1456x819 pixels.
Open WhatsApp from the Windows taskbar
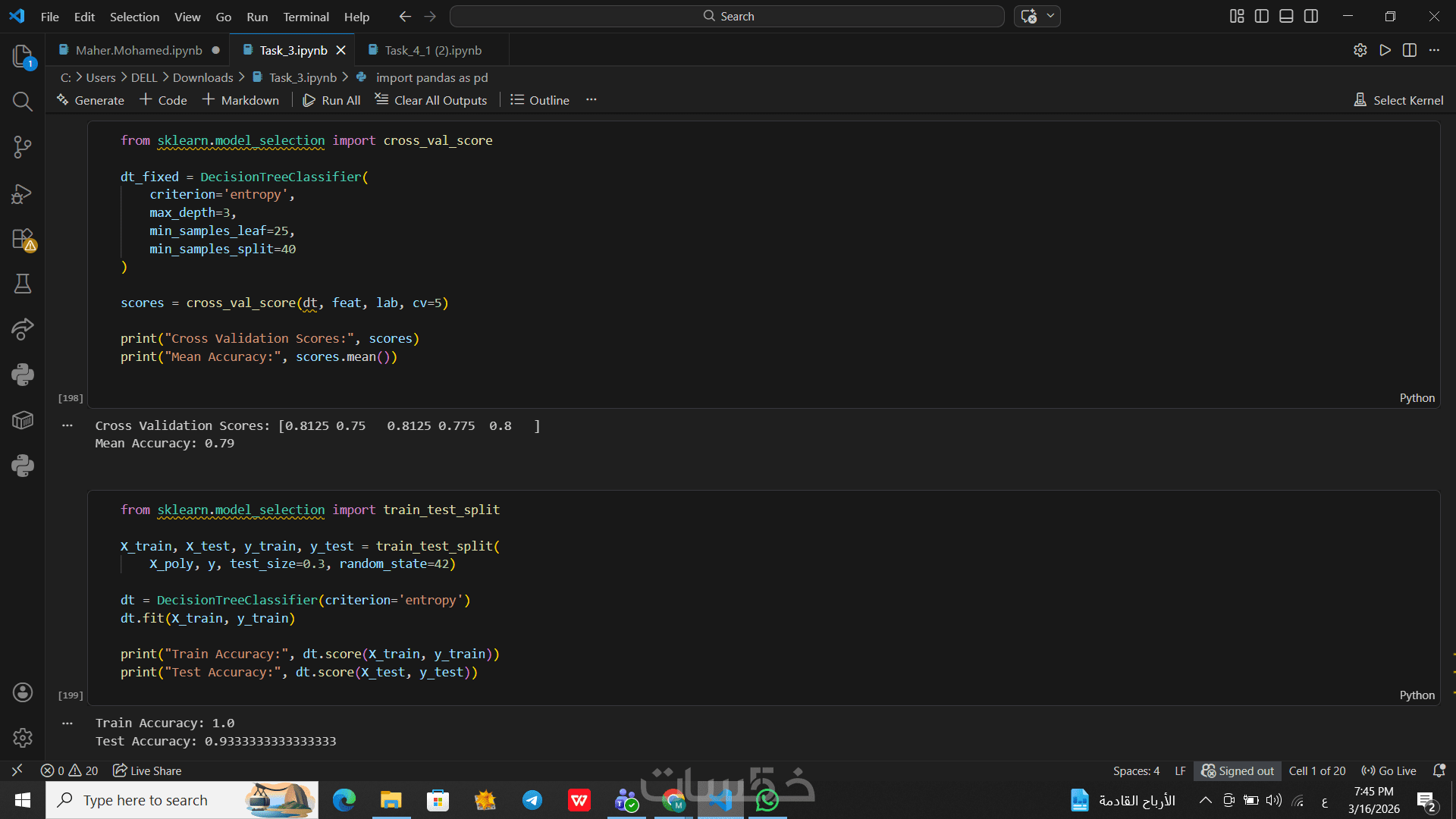767,800
